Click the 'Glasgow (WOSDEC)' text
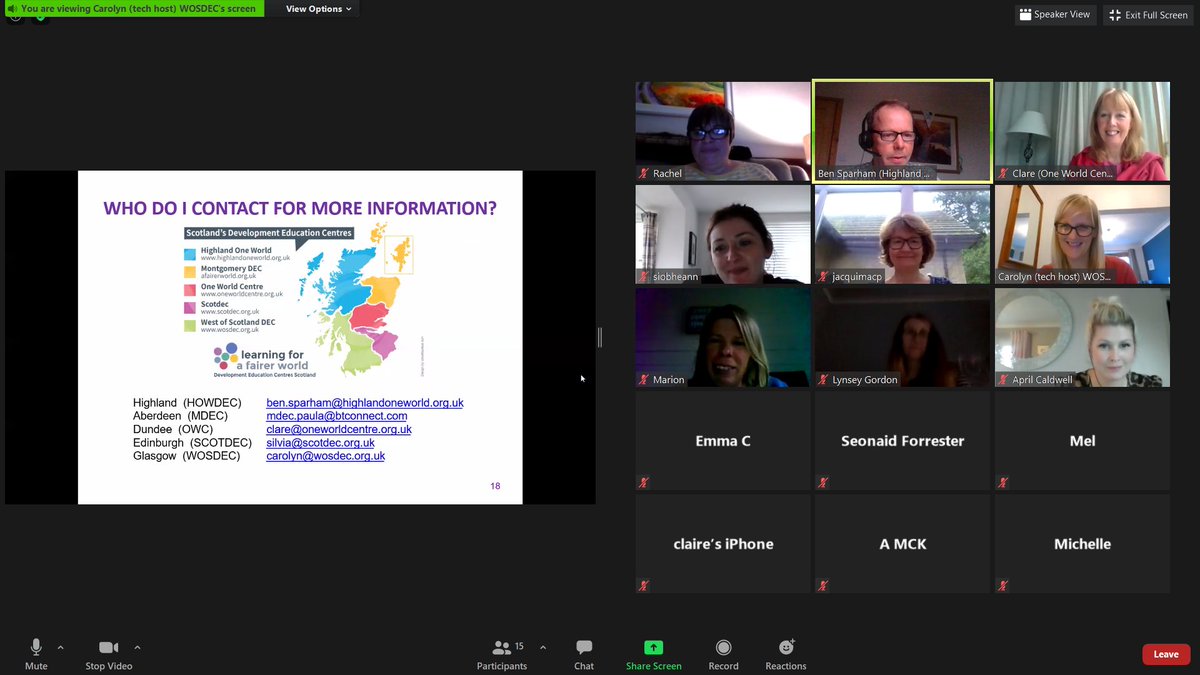Screen dimensions: 1200x675 pos(187,455)
